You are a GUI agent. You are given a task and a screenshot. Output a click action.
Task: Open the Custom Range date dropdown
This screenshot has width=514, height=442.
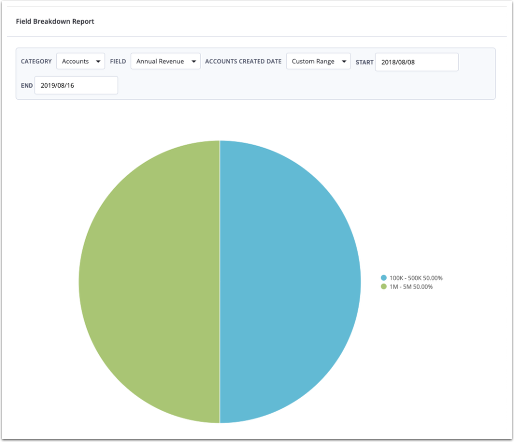pos(318,61)
